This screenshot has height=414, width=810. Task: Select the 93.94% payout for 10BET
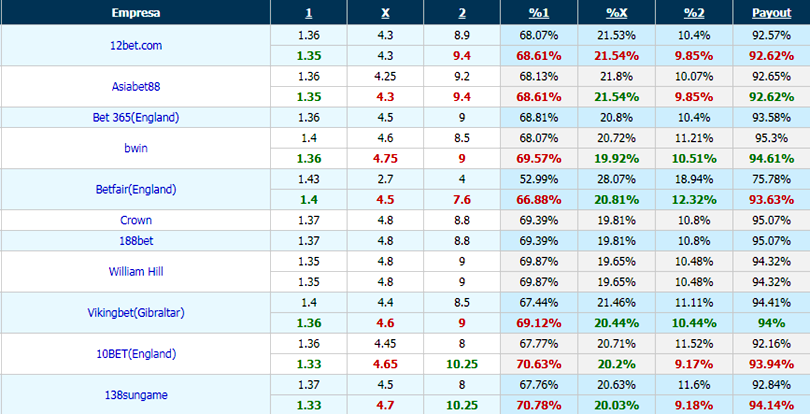coord(771,364)
